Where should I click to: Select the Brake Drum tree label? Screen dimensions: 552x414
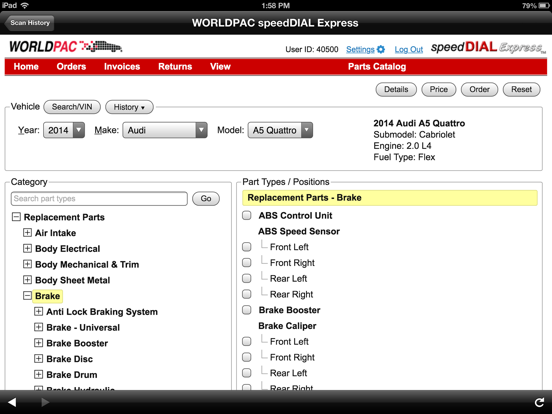[x=72, y=375]
